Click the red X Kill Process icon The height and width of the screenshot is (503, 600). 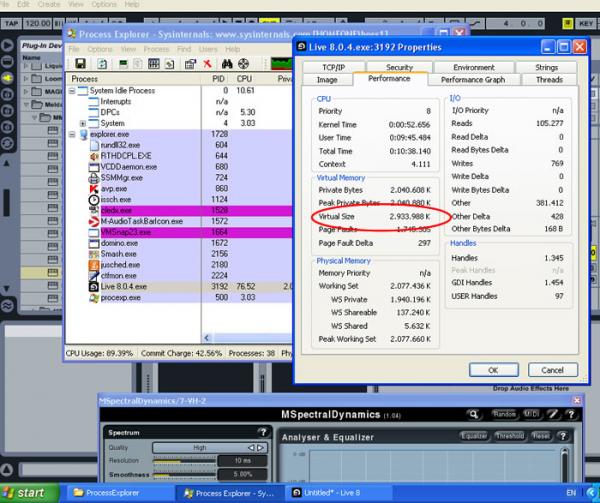[207, 63]
